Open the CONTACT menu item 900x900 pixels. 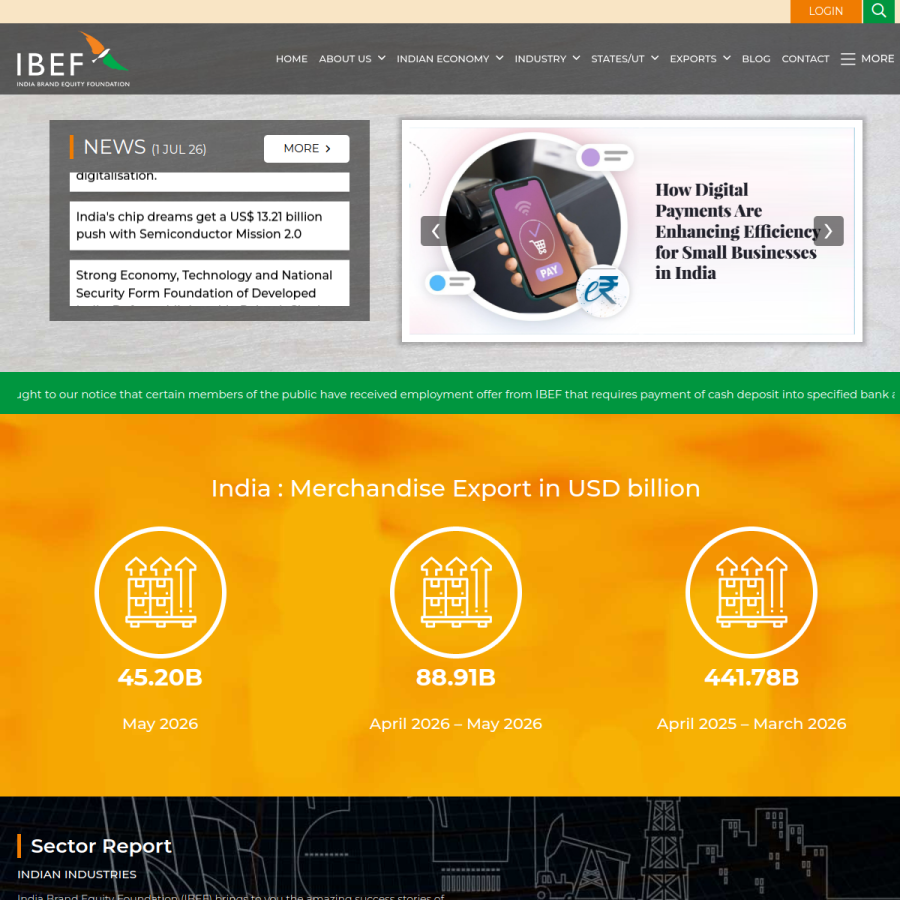[805, 59]
